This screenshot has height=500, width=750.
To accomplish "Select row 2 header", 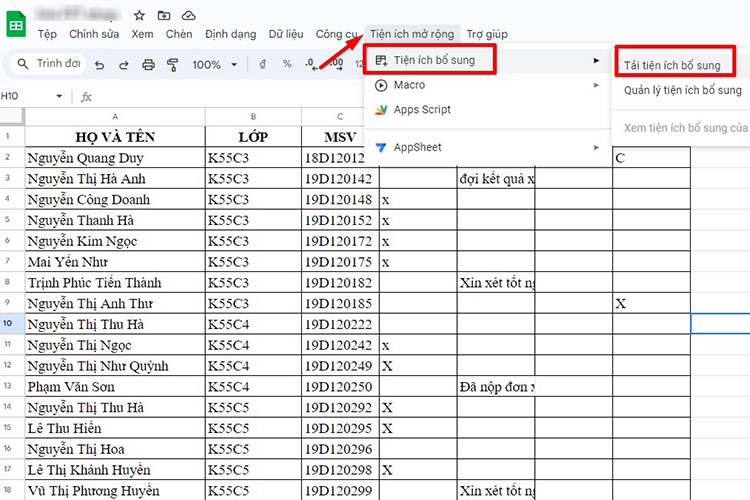I will [x=11, y=157].
